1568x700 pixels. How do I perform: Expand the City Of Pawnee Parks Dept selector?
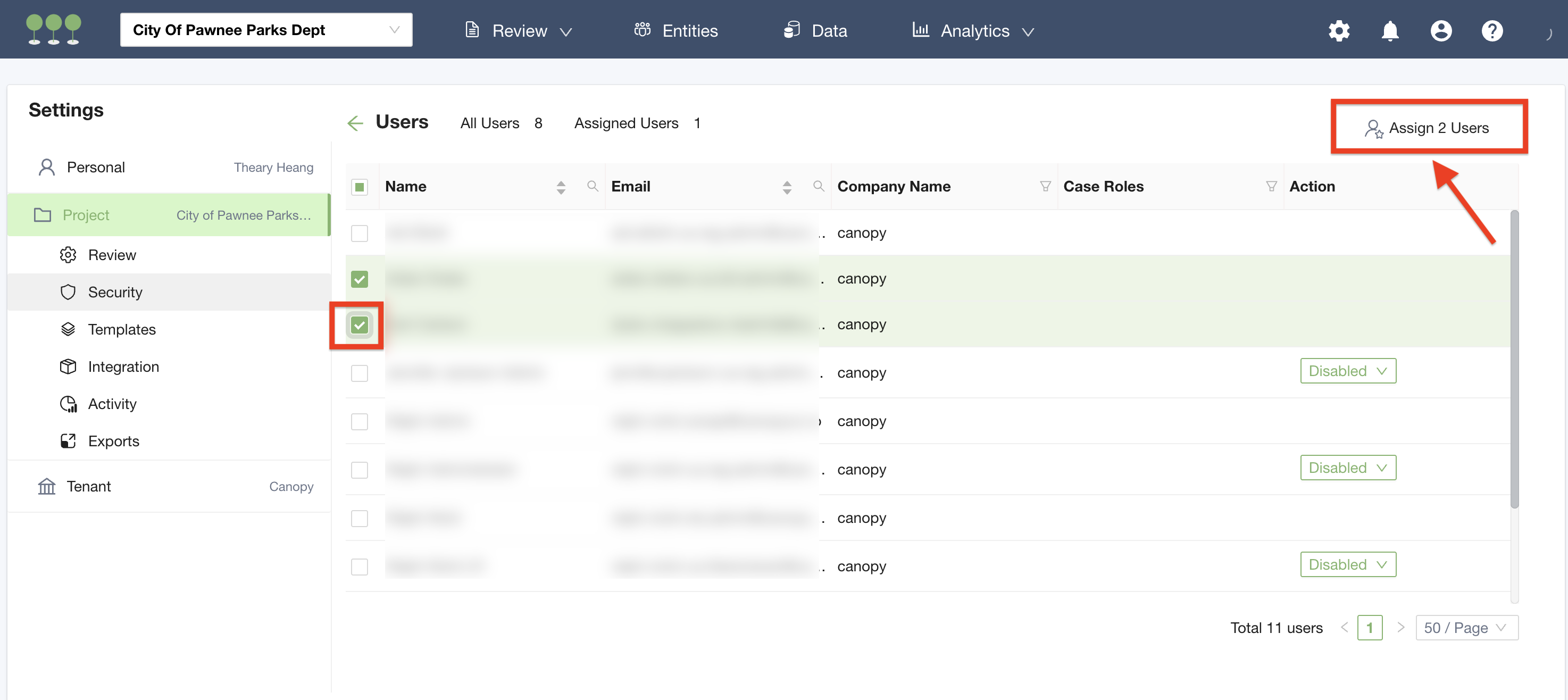coord(266,30)
